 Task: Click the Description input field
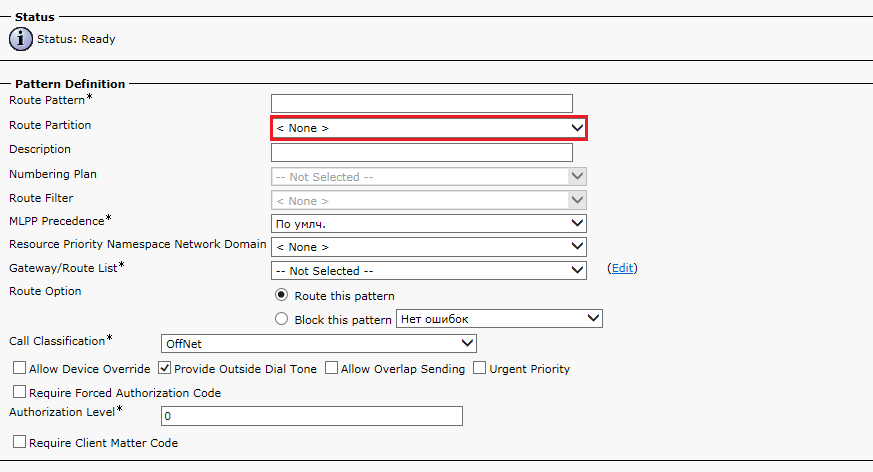click(x=421, y=152)
